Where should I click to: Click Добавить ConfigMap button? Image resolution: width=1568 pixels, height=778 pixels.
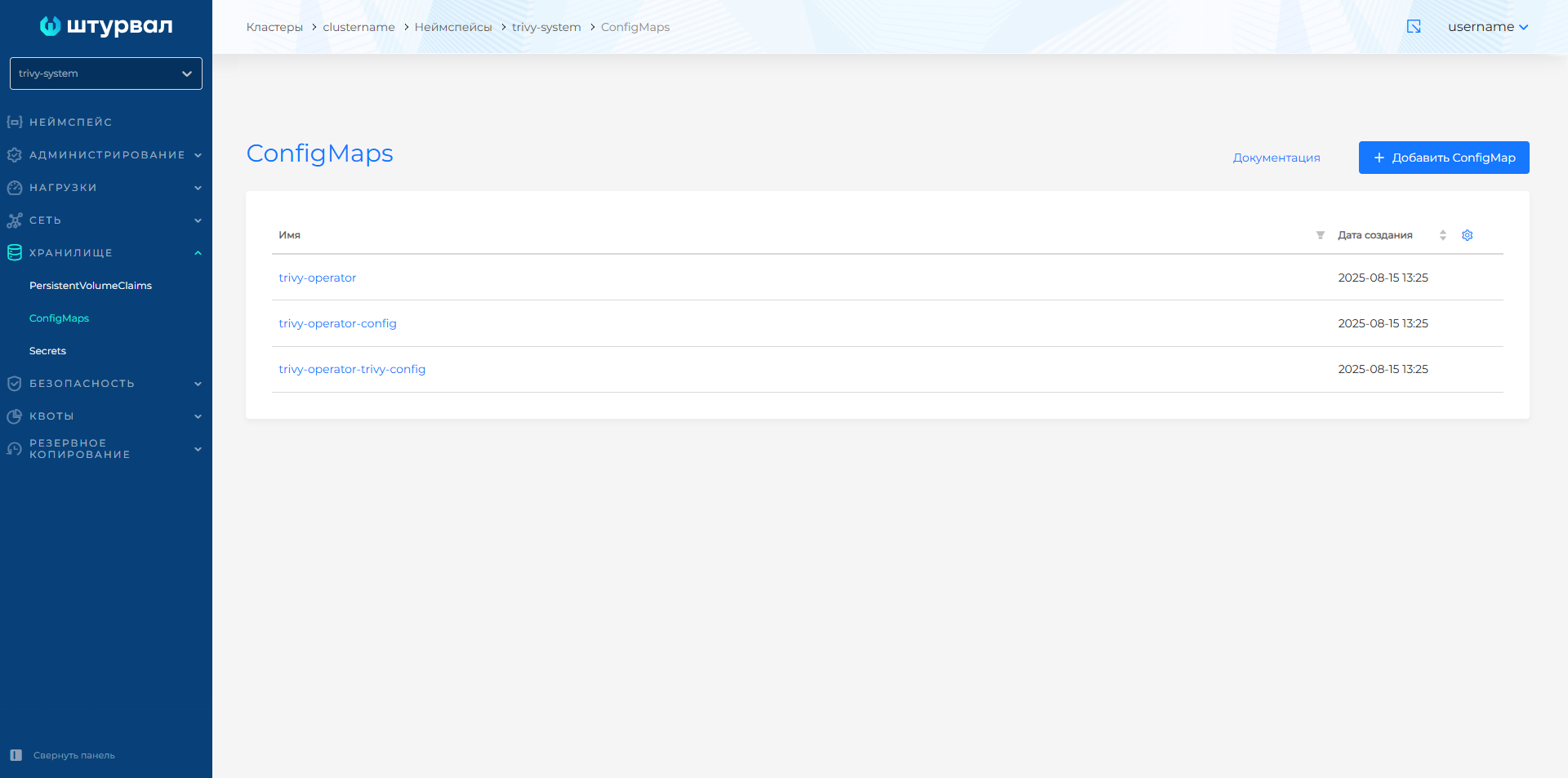point(1443,158)
